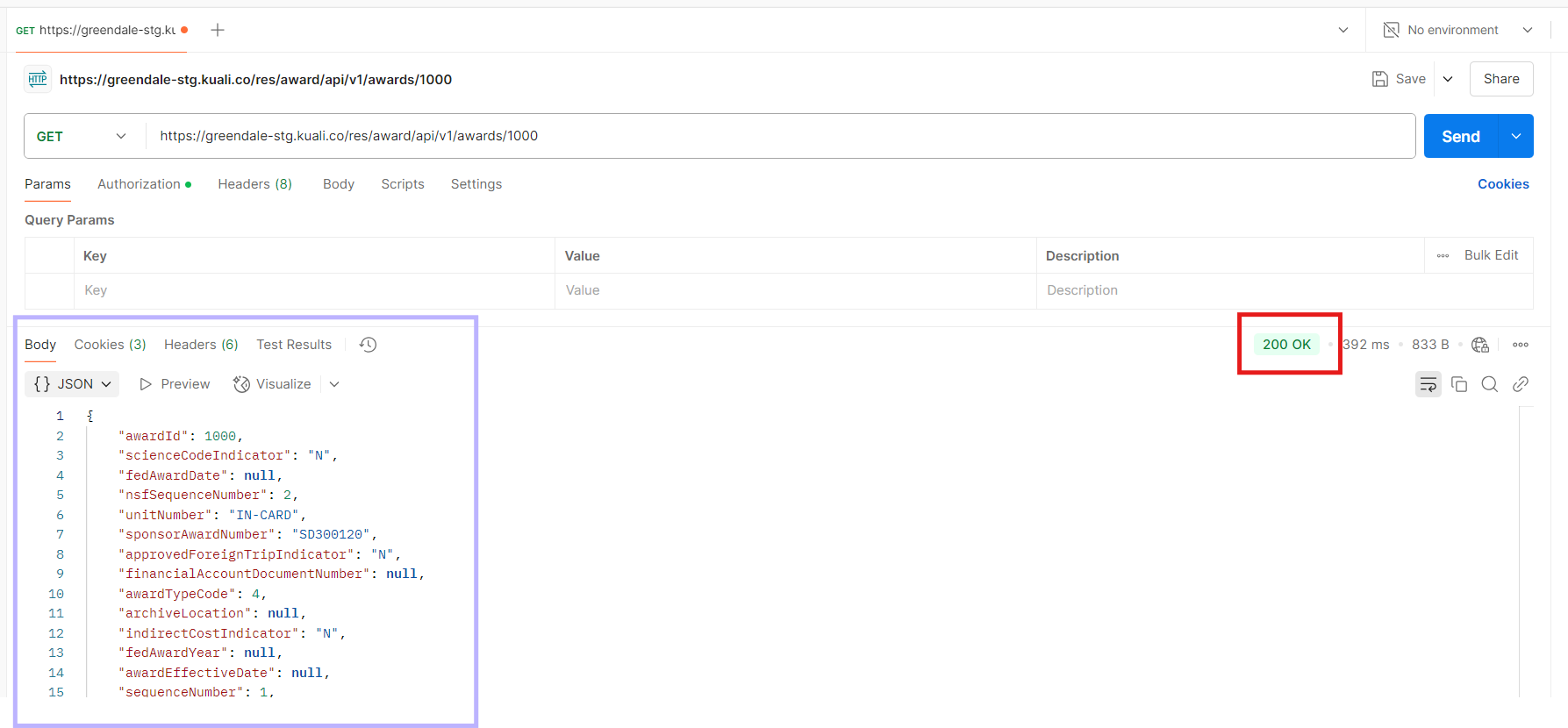1568x728 pixels.
Task: Switch to the Authorization tab
Action: tap(139, 184)
